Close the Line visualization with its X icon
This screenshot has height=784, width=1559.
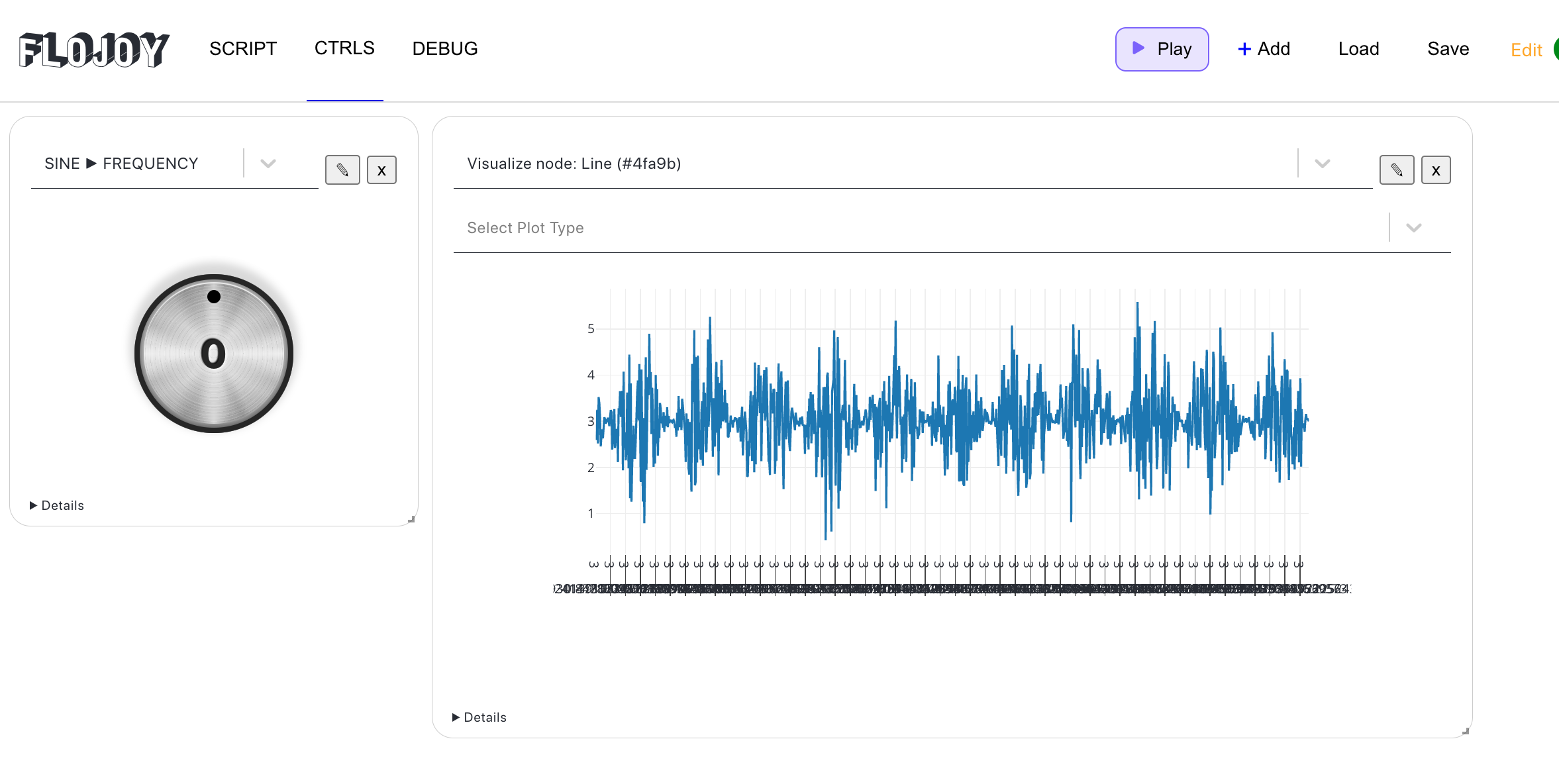pyautogui.click(x=1436, y=170)
